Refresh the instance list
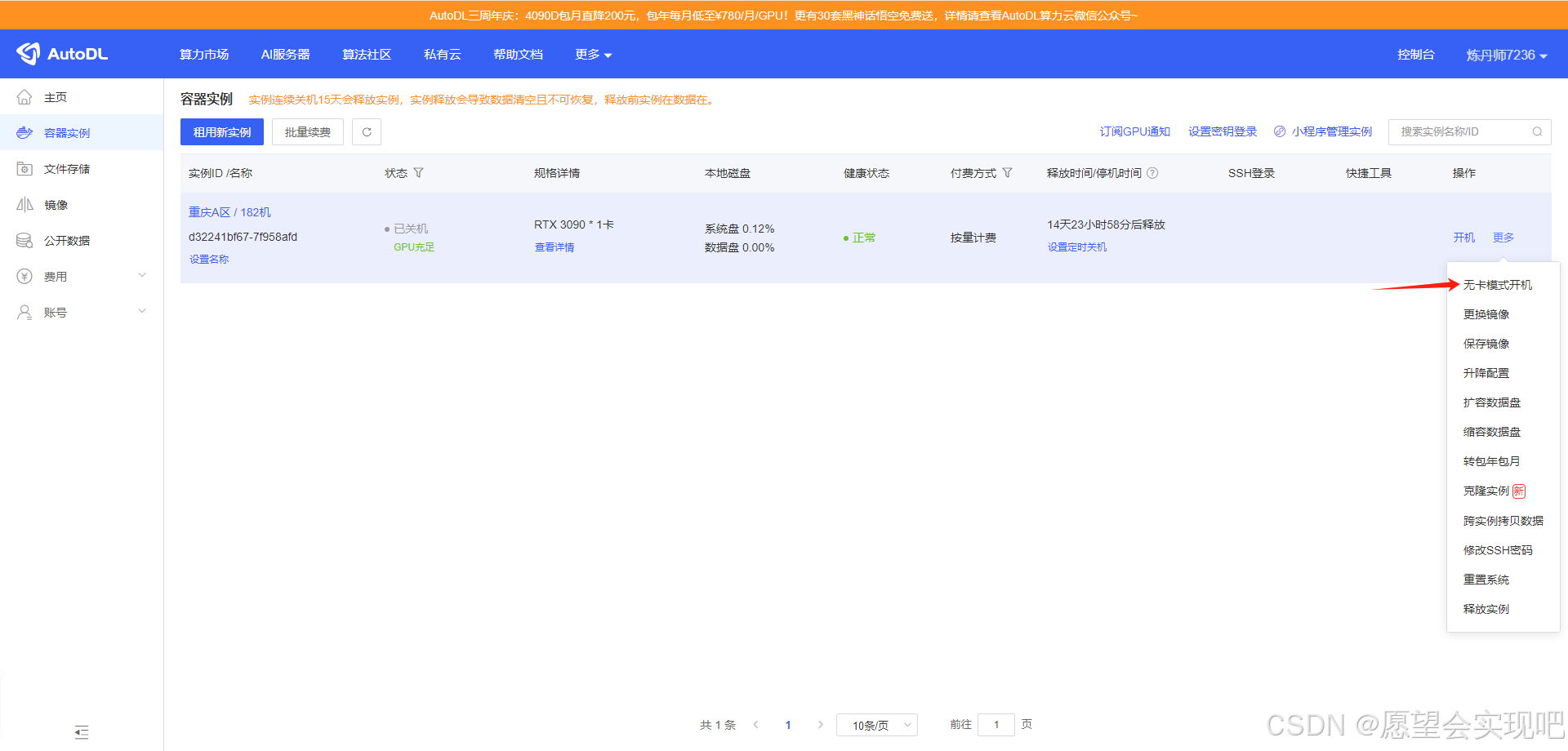Screen dimensions: 1568x751 pyautogui.click(x=367, y=132)
